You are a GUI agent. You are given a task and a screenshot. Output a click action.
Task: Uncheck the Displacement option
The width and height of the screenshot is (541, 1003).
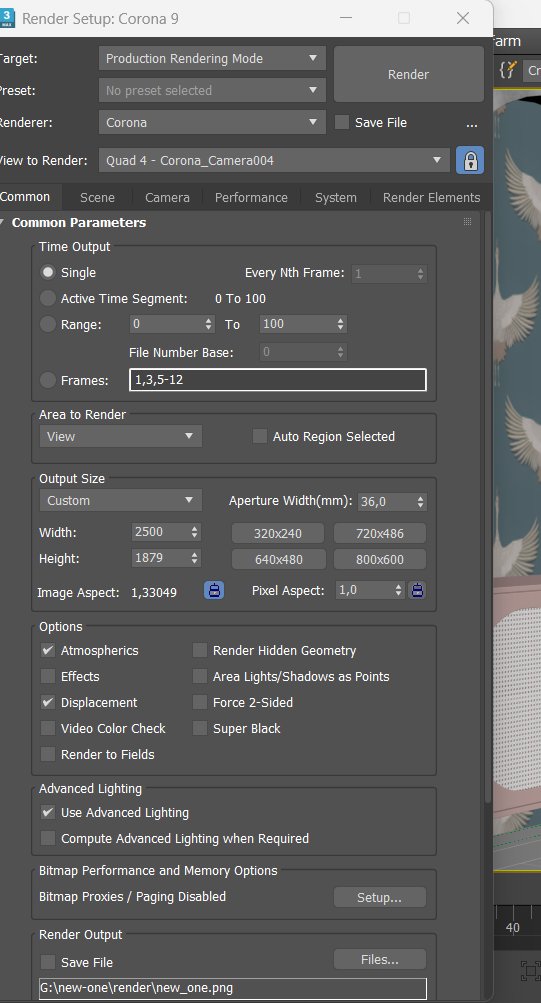48,702
